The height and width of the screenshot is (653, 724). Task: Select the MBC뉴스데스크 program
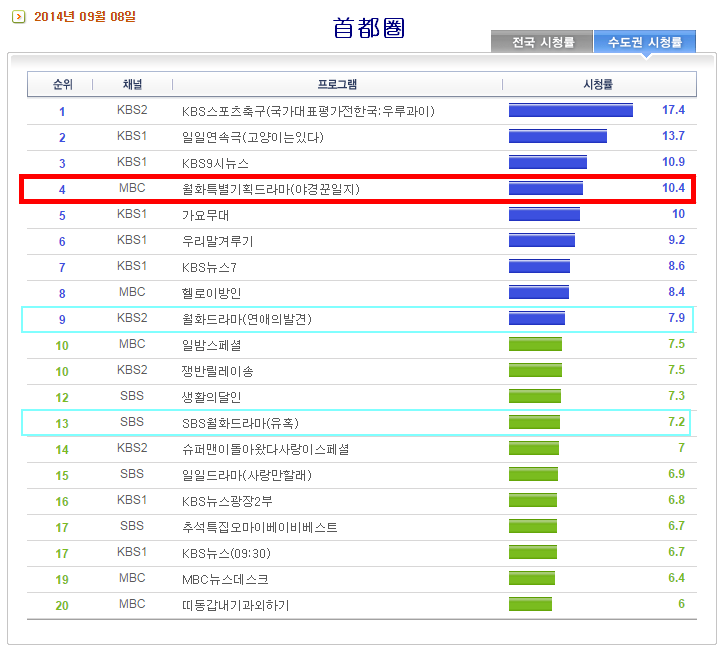(225, 579)
